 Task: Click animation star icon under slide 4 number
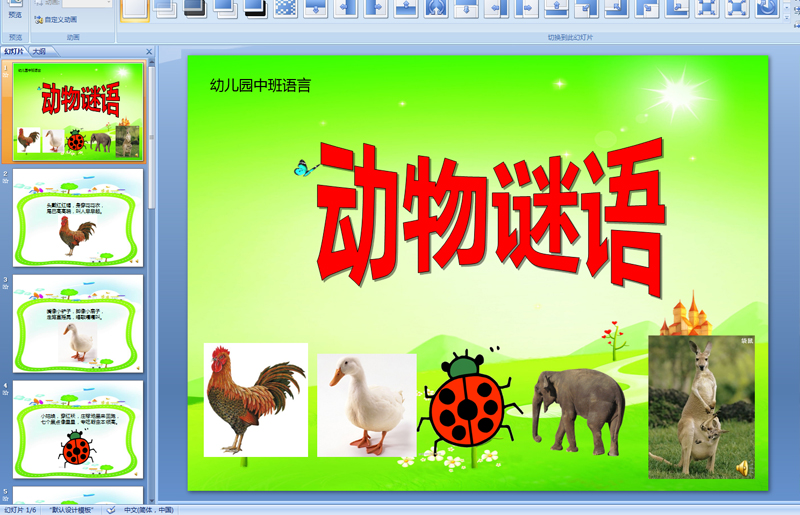coord(6,393)
